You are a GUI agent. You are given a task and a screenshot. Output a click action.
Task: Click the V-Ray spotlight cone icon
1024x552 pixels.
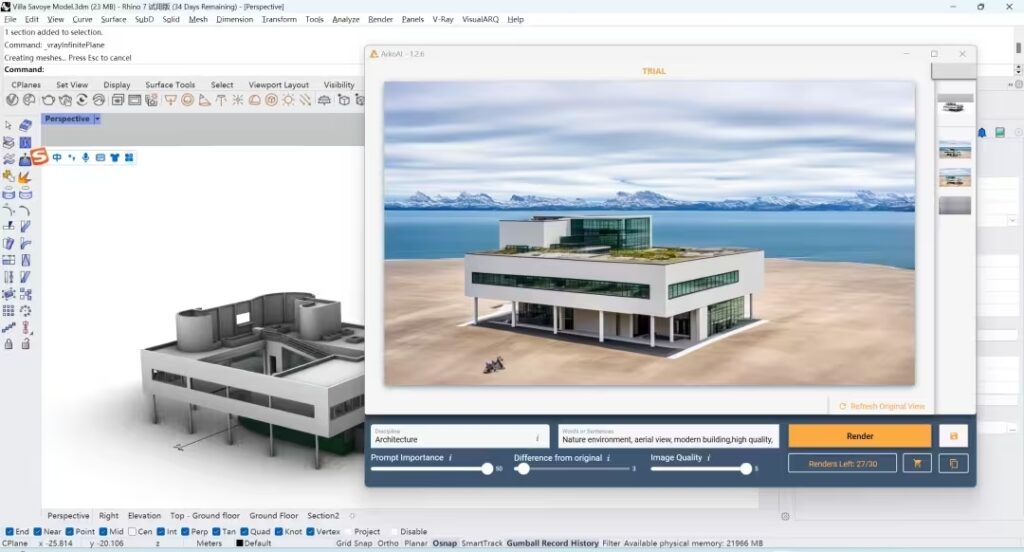pos(204,100)
